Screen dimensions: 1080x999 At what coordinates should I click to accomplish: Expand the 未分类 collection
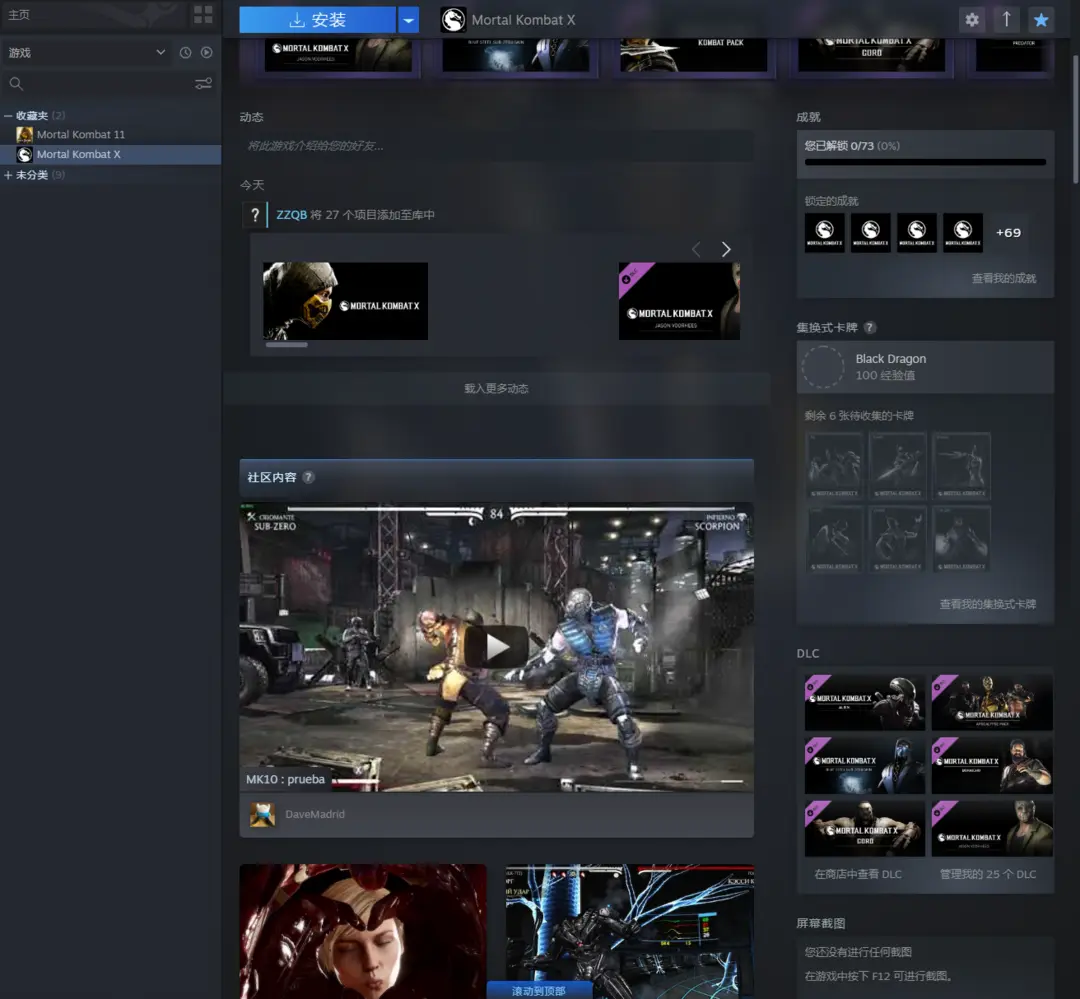click(x=8, y=175)
